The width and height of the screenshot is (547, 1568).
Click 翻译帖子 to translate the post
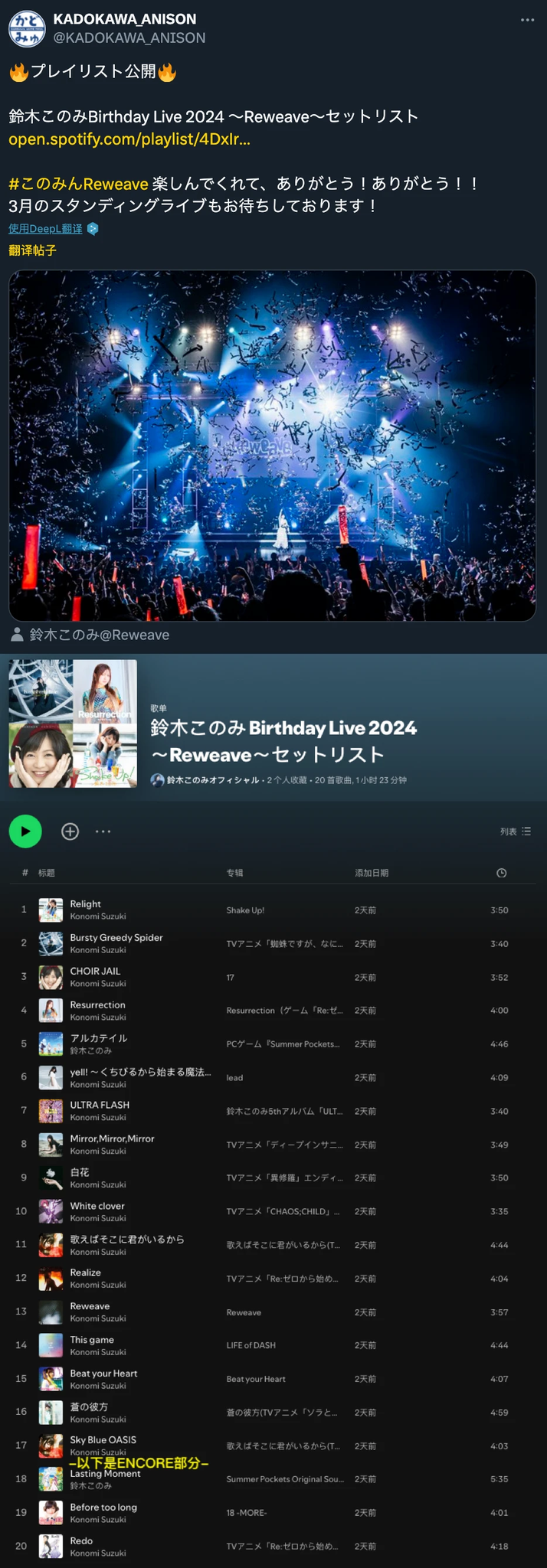click(32, 250)
